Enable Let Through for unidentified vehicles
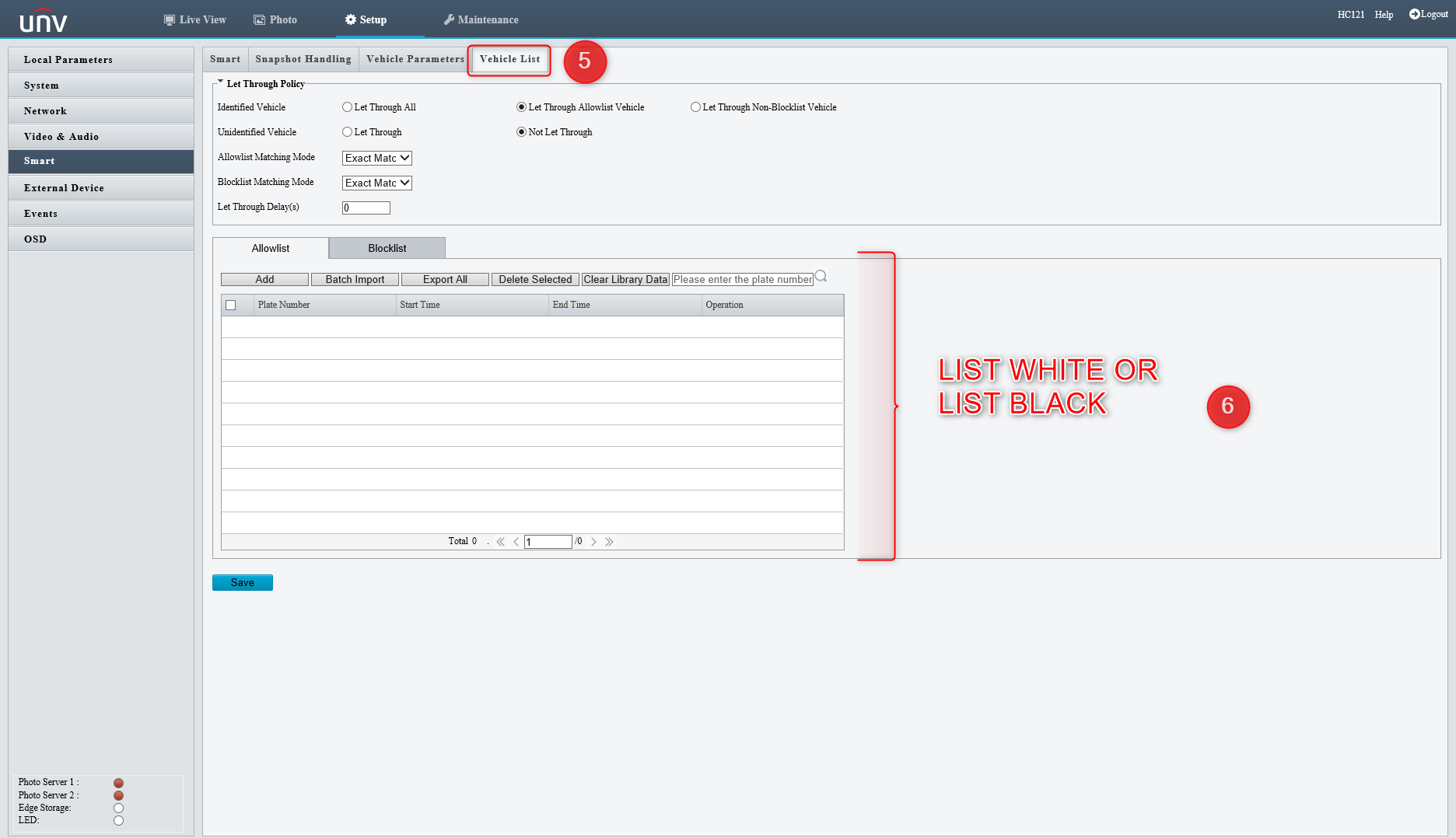The image size is (1456, 838). tap(347, 131)
